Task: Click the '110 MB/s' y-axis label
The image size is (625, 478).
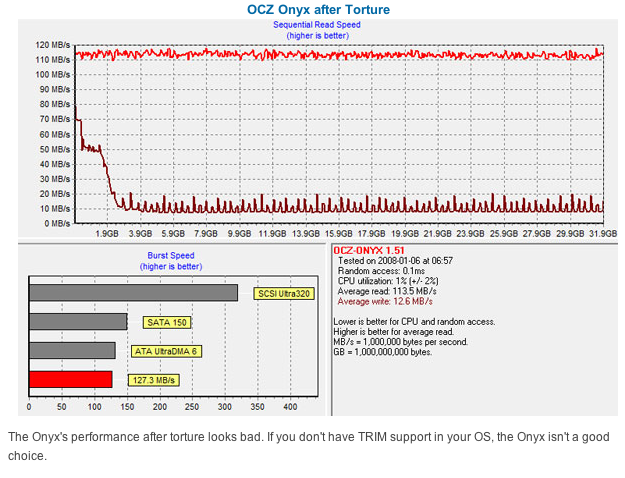Action: [53, 60]
